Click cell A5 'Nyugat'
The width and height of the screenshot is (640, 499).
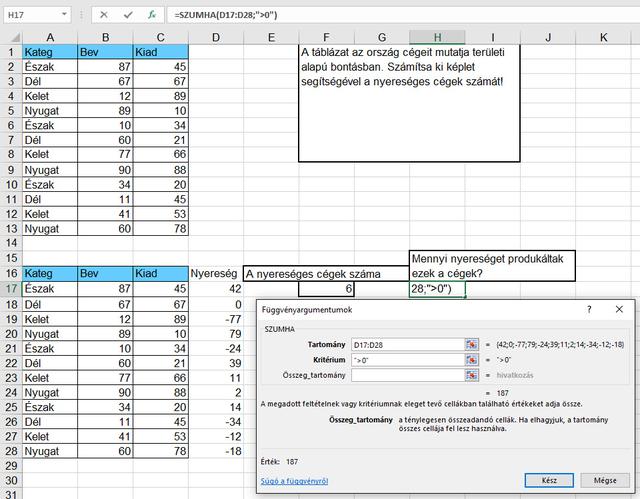point(50,111)
